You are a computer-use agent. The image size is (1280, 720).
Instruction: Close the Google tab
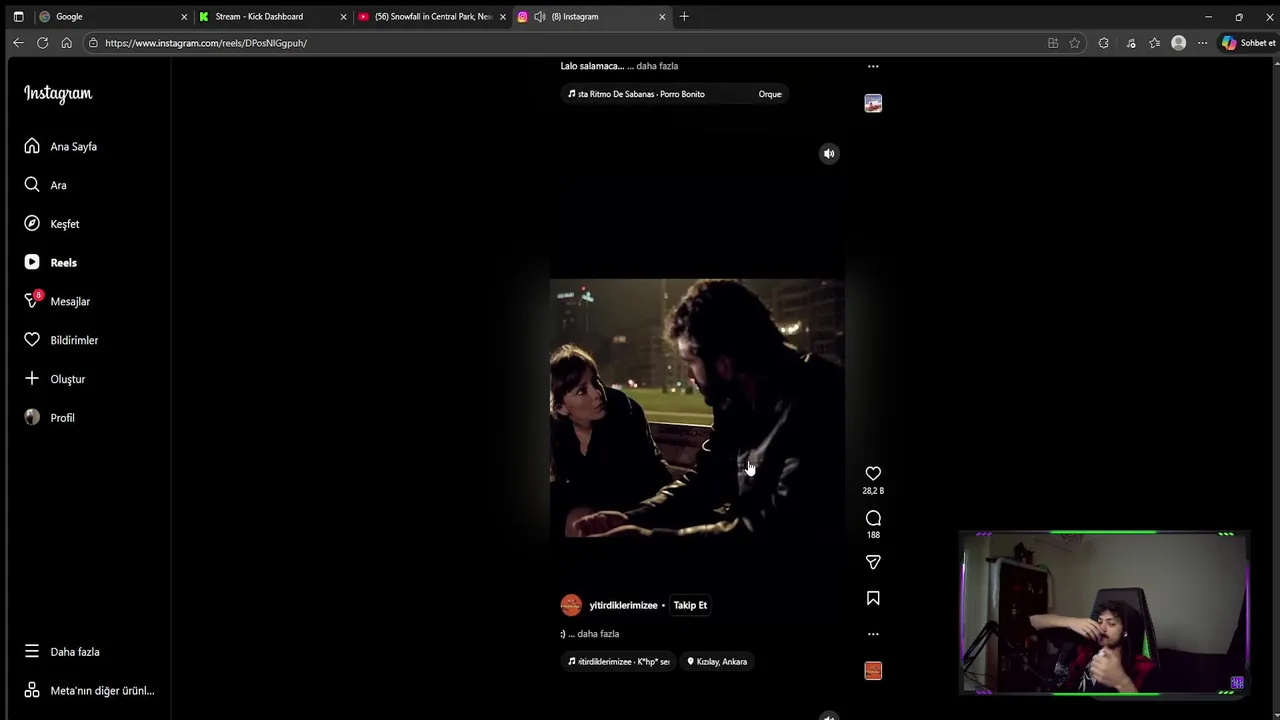click(184, 17)
